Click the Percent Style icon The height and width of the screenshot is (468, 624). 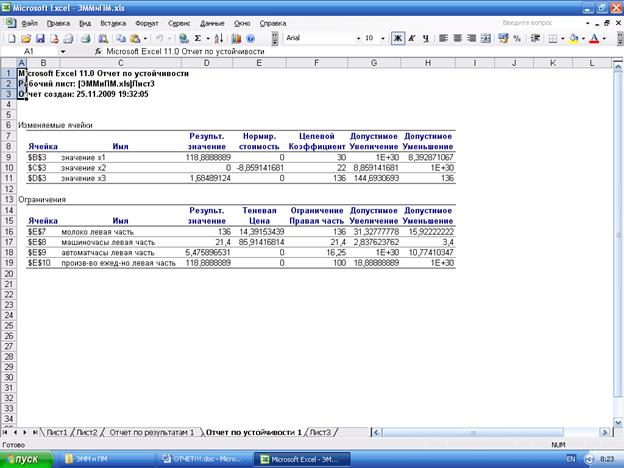pos(516,38)
